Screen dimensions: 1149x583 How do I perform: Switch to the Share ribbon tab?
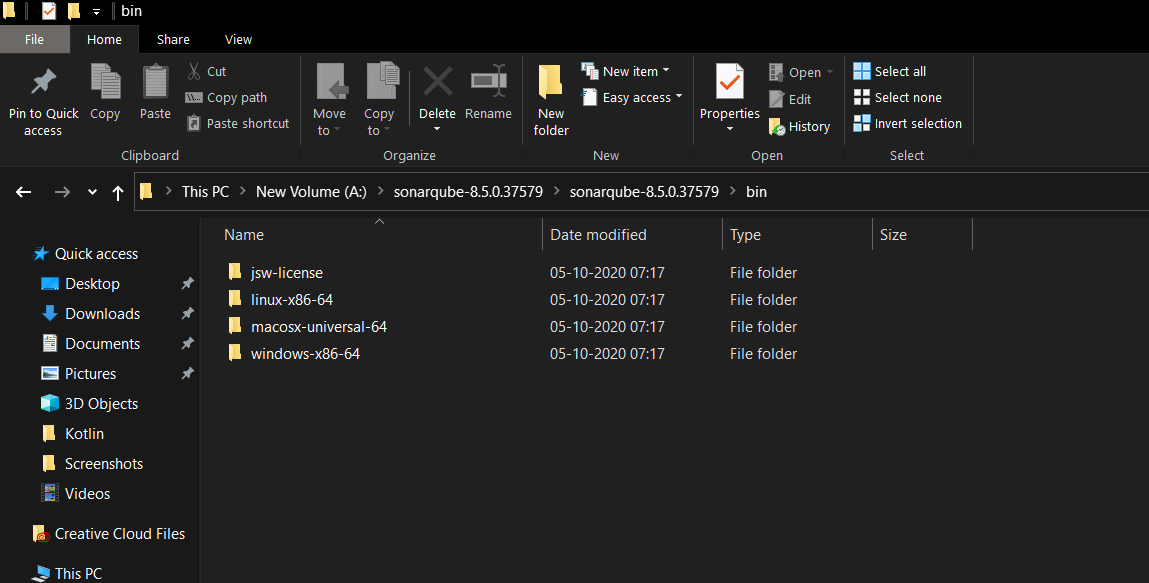(x=173, y=40)
